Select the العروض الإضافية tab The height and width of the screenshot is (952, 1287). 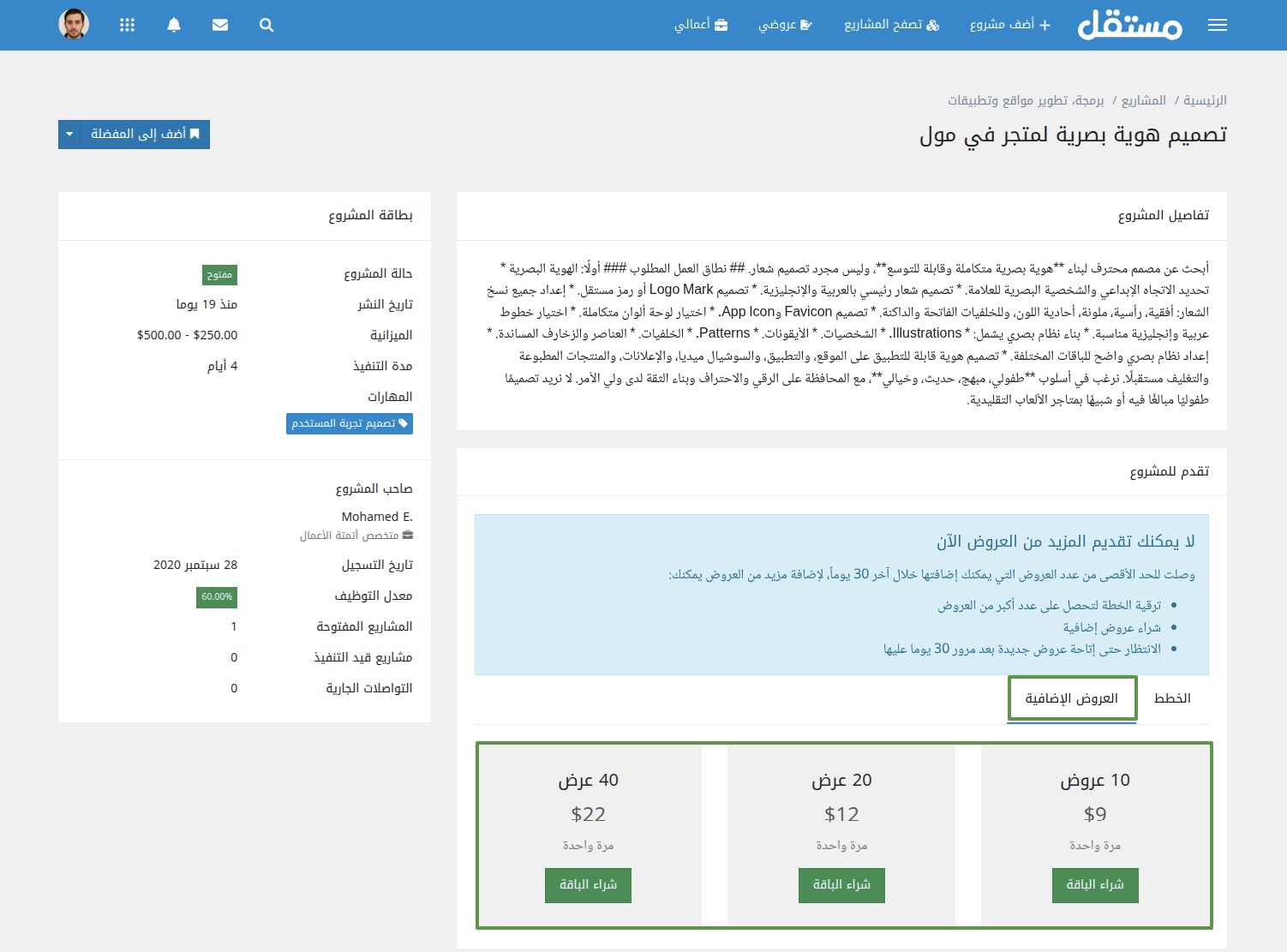(x=1072, y=698)
